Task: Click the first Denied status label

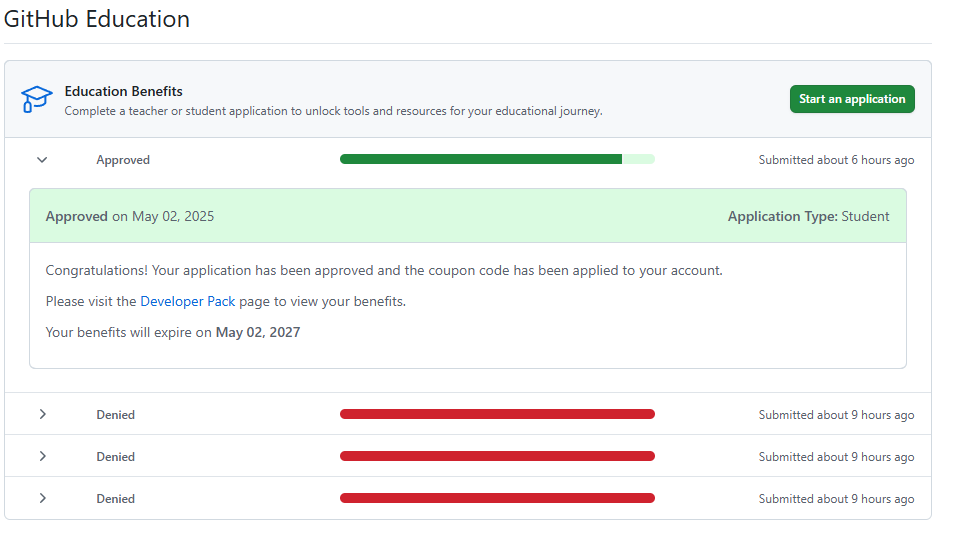Action: click(x=115, y=415)
